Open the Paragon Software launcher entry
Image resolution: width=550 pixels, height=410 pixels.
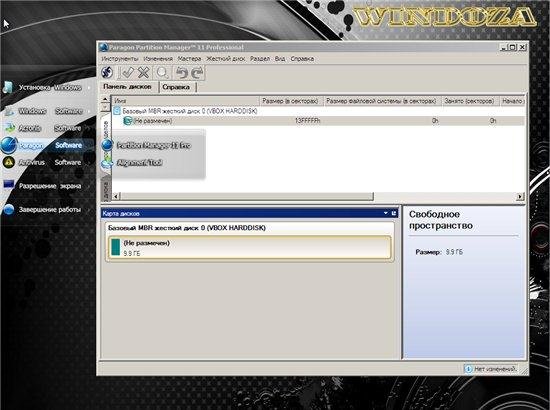pos(50,145)
